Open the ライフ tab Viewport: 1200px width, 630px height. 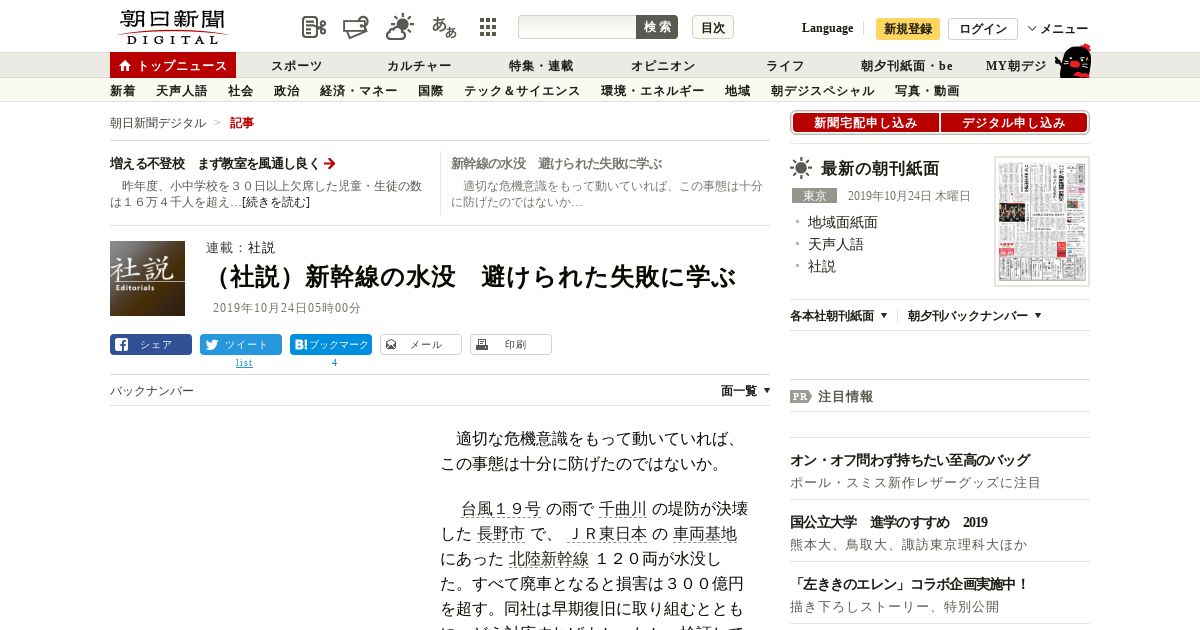(x=785, y=66)
